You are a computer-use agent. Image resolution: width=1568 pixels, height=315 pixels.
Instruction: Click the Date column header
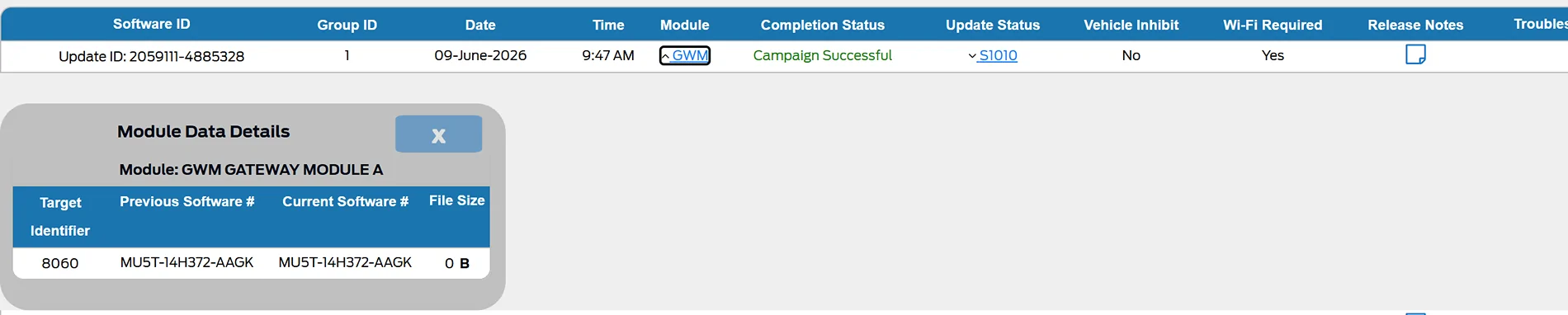coord(480,25)
